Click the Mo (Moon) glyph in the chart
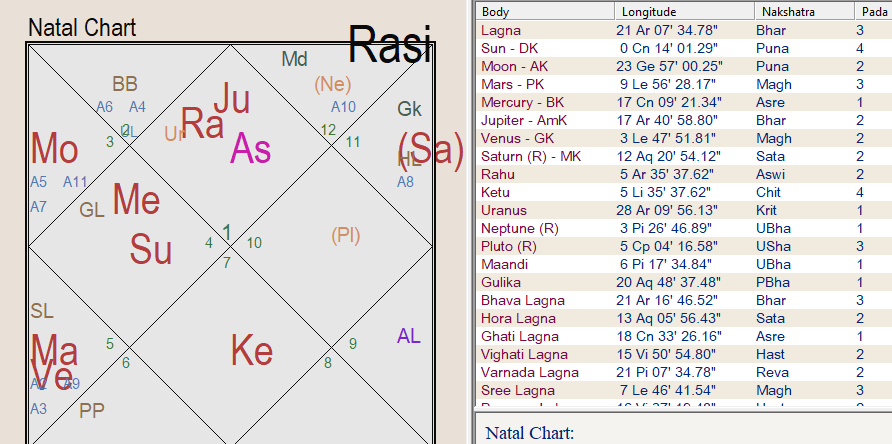This screenshot has width=892, height=444. (x=54, y=149)
